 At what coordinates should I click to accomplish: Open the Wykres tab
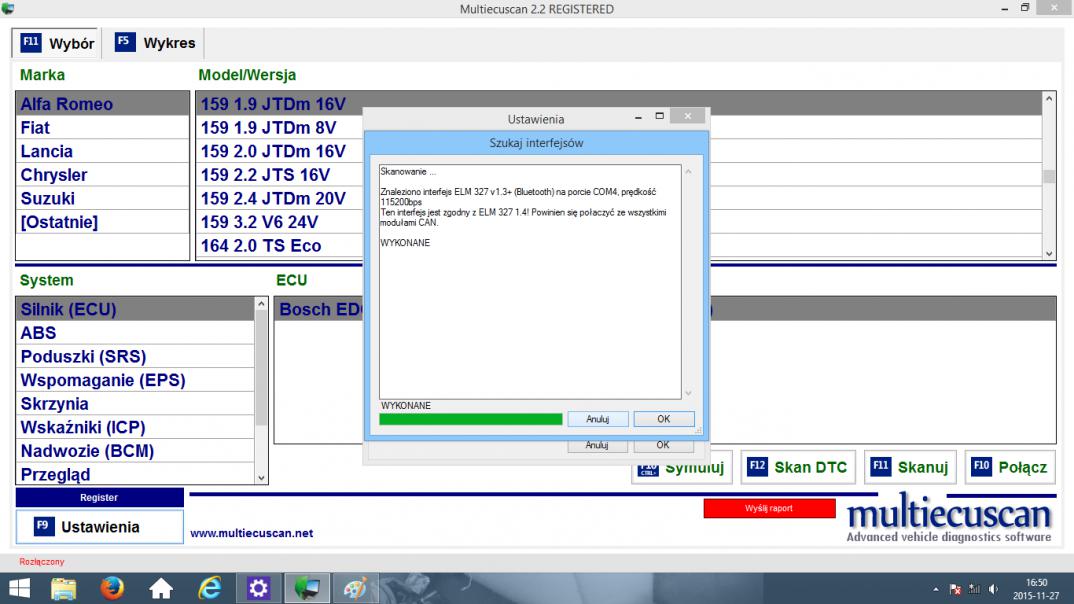coord(155,43)
